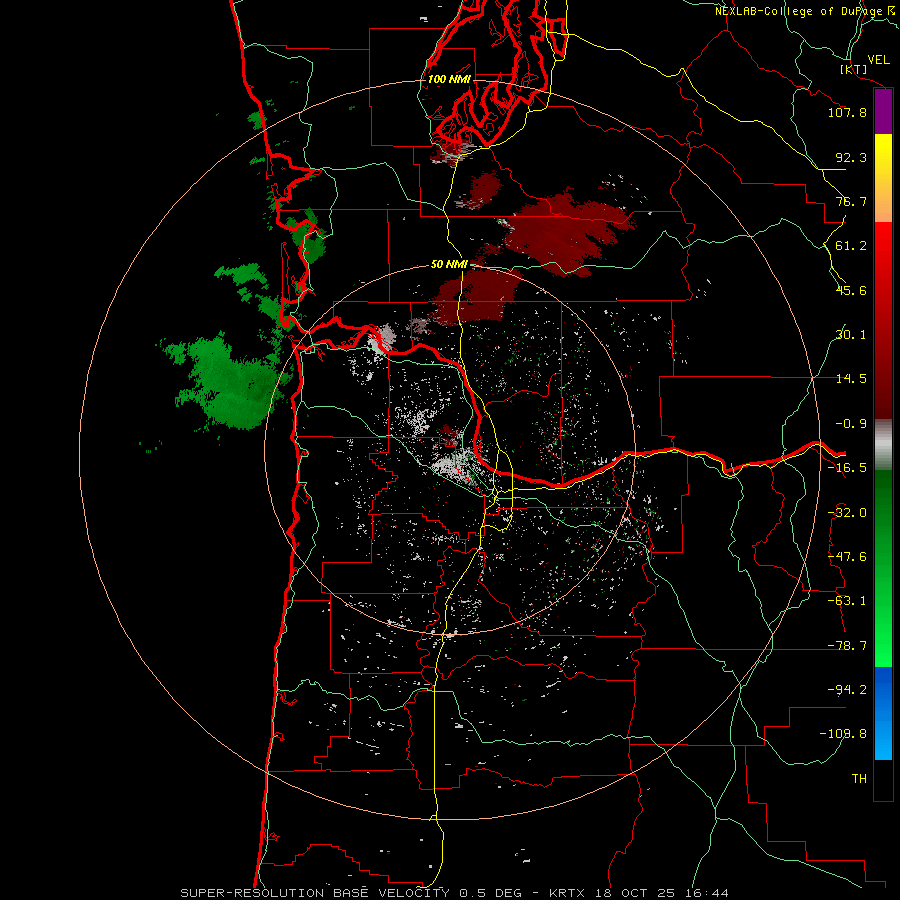Click the 50 NMI range ring label
Viewport: 900px width, 900px height.
click(x=449, y=264)
